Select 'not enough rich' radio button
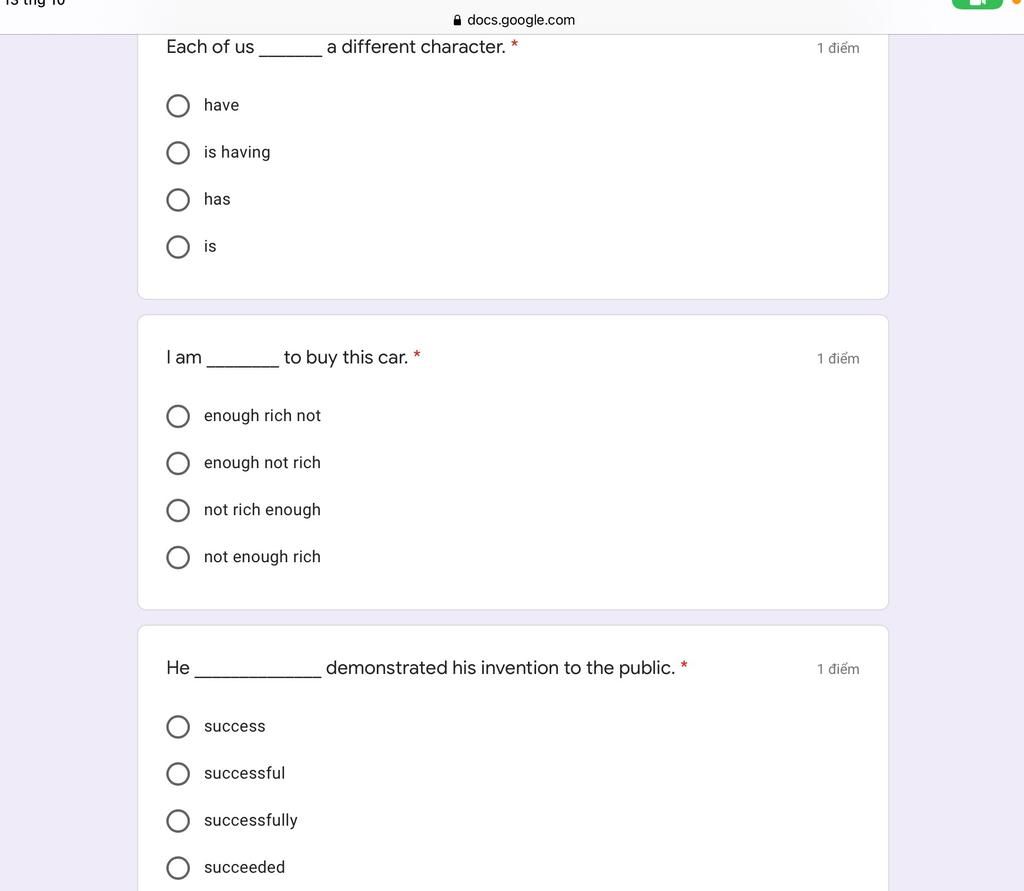Screen dimensions: 1024x891 click(x=178, y=557)
